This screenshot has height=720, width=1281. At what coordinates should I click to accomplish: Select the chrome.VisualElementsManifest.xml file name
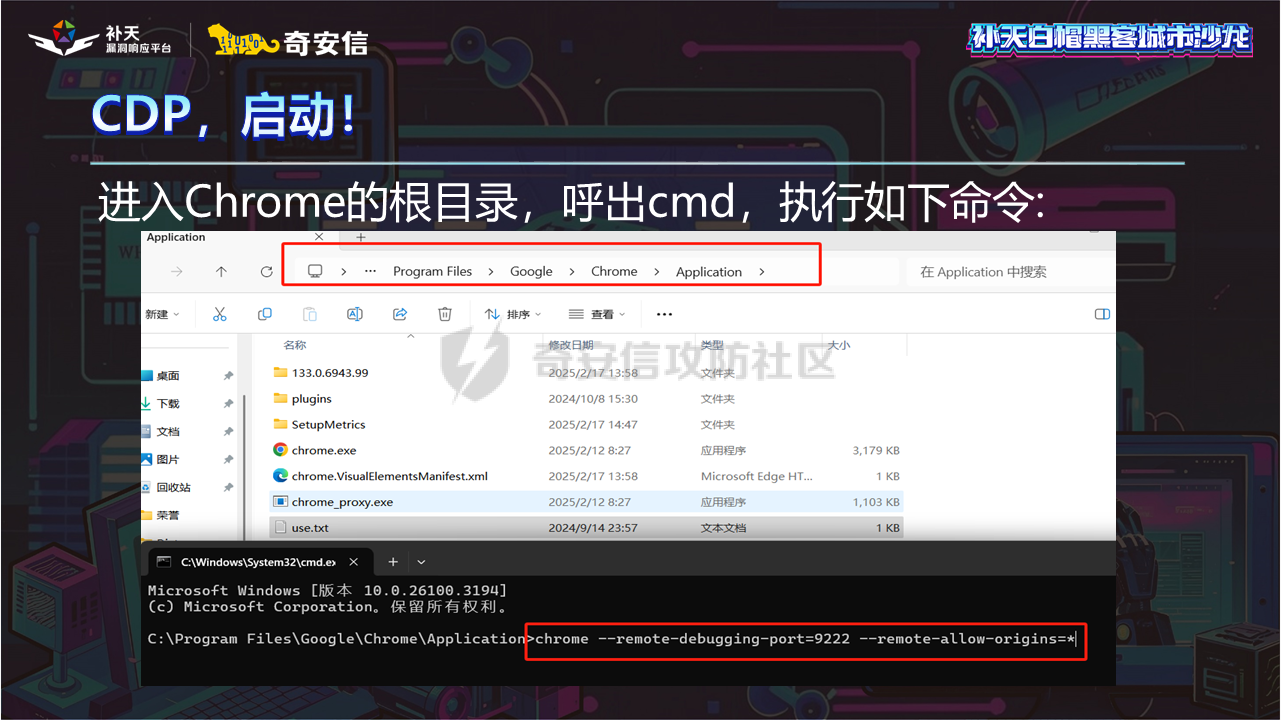[390, 476]
